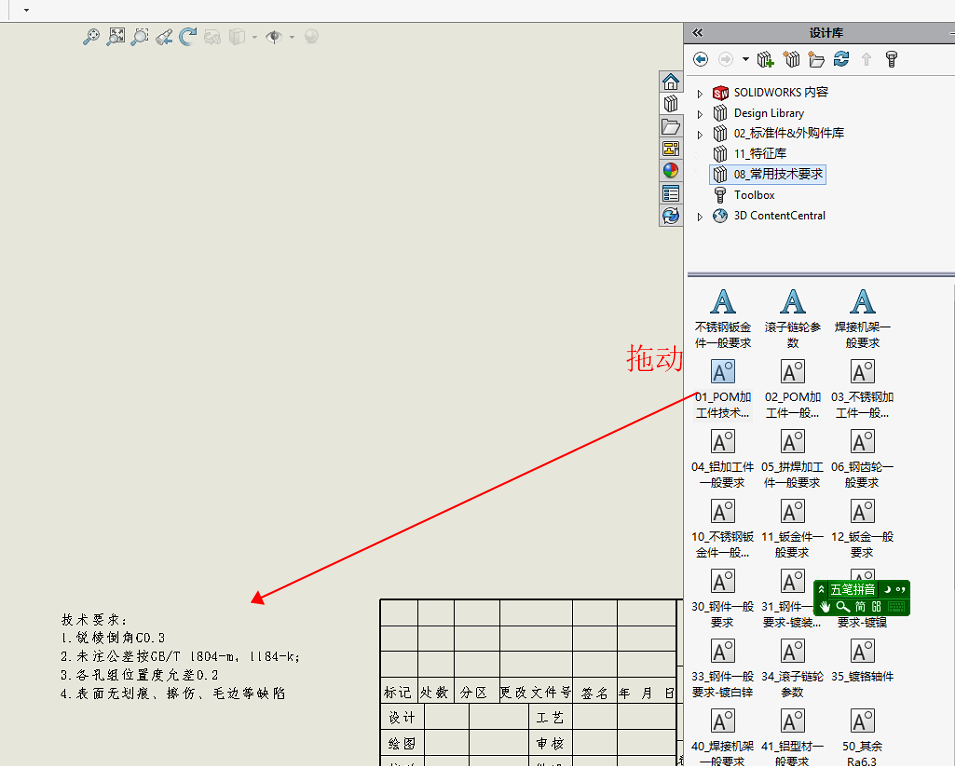Click the 五笔拼音 input method label
This screenshot has width=955, height=766.
point(853,589)
